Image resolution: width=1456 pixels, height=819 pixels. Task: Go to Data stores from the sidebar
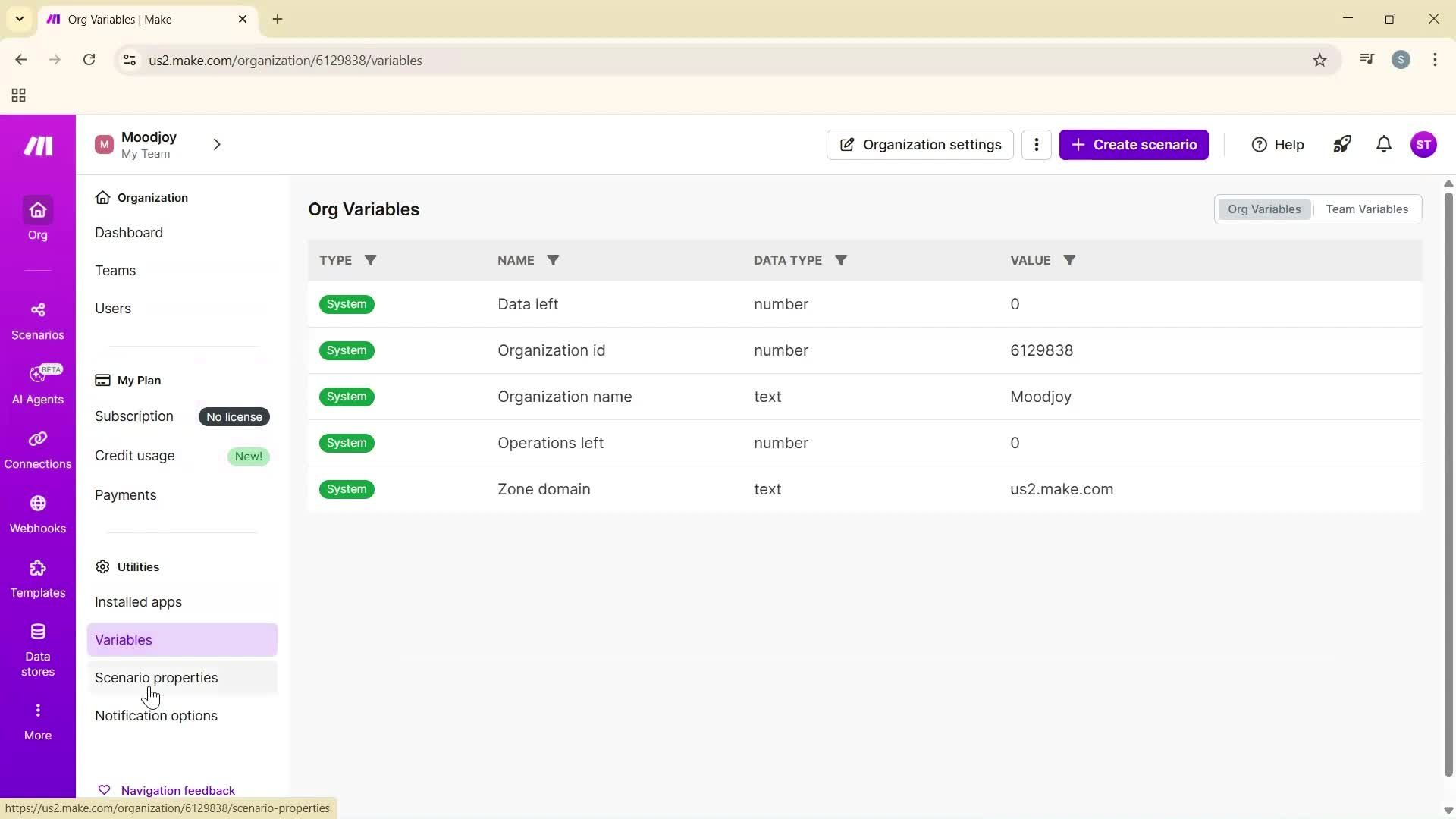click(37, 646)
